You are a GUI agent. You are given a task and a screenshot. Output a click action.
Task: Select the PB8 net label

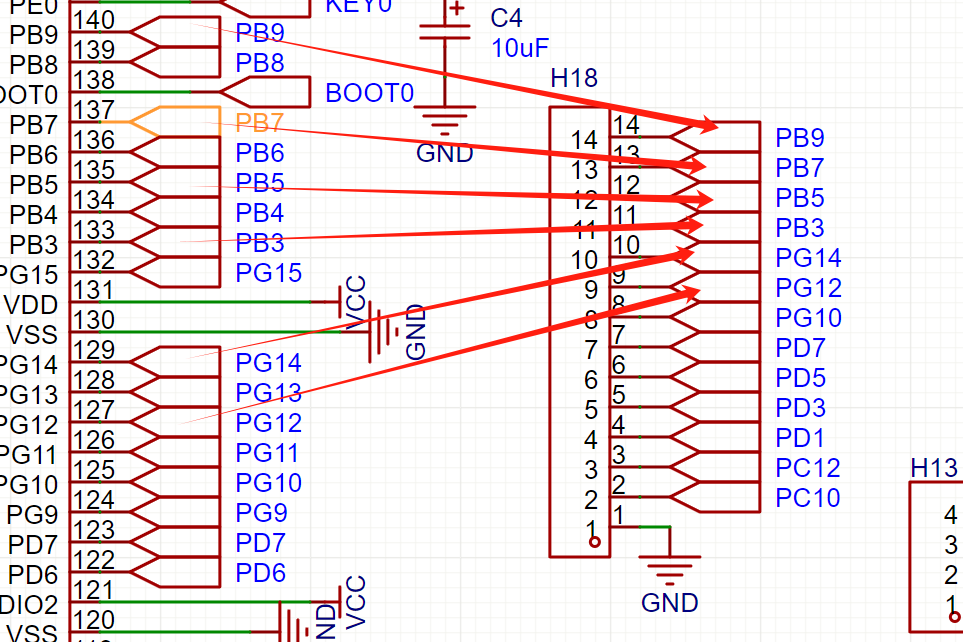260,63
